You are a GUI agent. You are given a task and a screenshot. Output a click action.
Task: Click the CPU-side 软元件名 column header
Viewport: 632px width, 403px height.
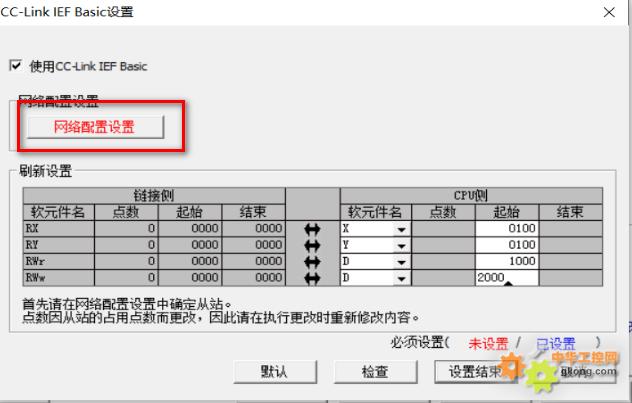click(x=376, y=212)
